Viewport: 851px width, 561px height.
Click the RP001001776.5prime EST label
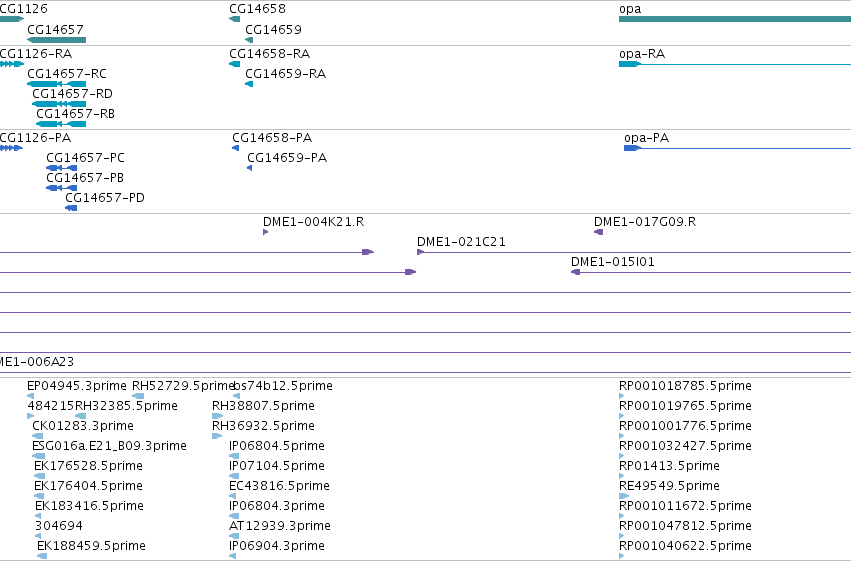tap(685, 426)
